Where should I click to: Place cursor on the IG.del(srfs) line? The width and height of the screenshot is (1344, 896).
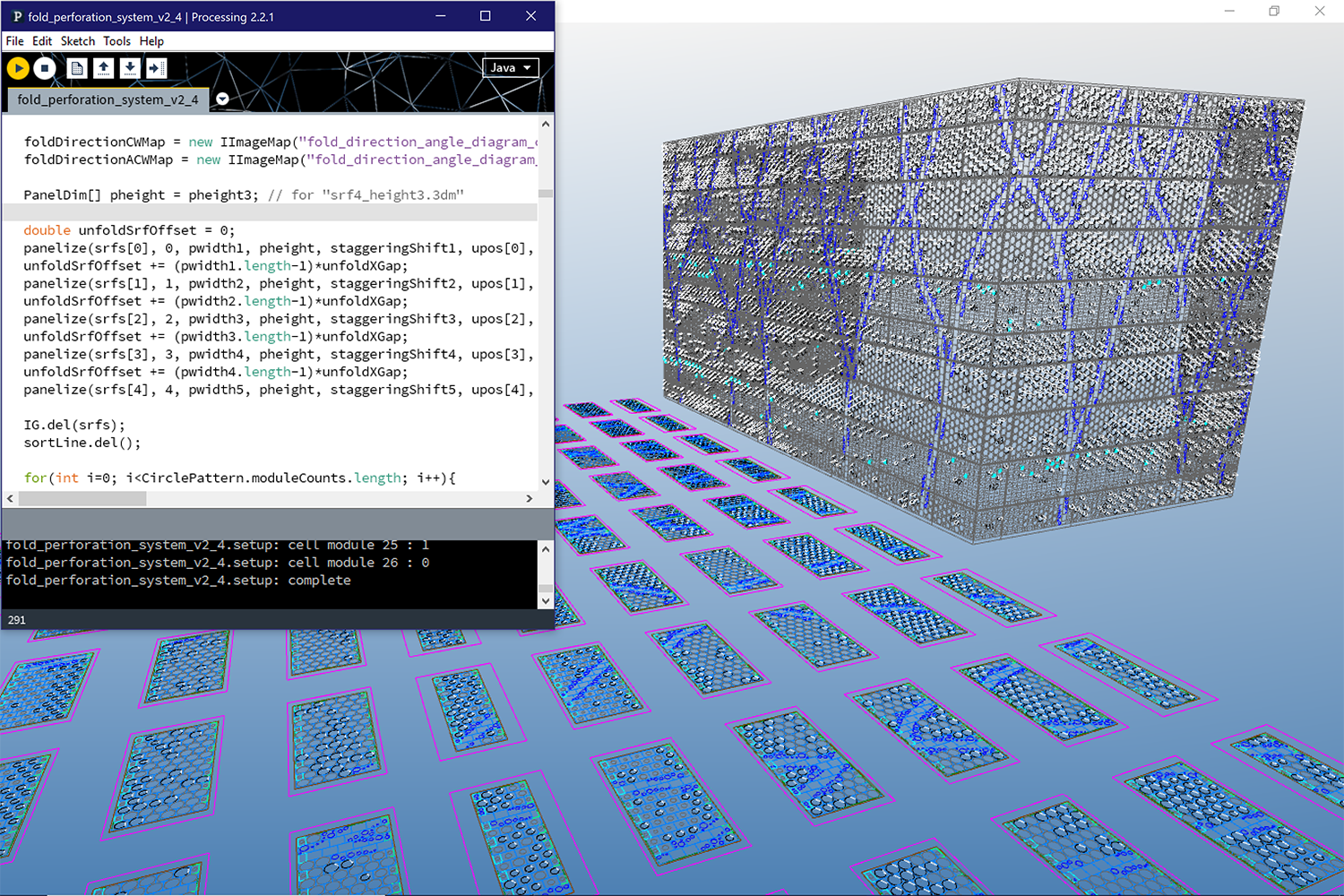coord(74,425)
